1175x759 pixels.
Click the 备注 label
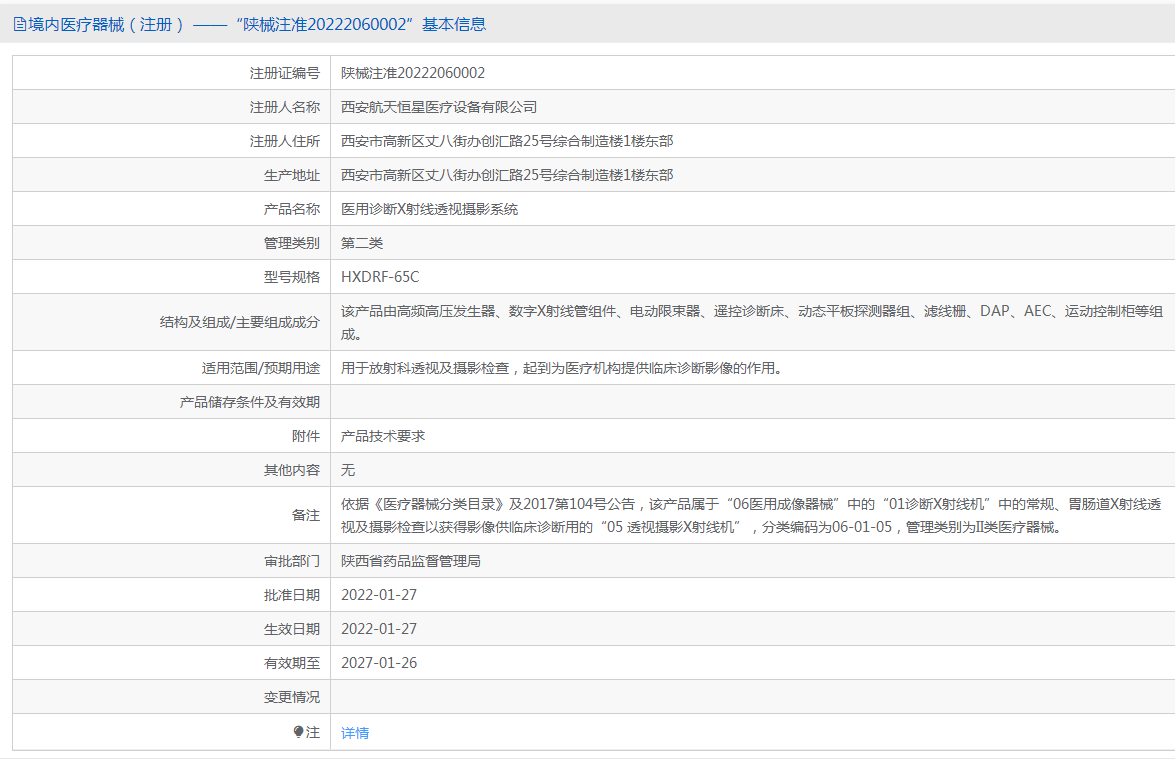pos(306,515)
